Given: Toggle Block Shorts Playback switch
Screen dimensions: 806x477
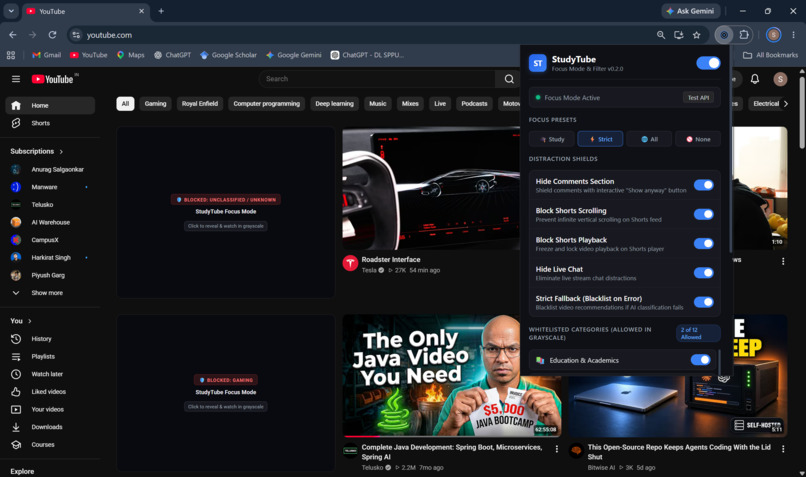Looking at the screenshot, I should 704,244.
